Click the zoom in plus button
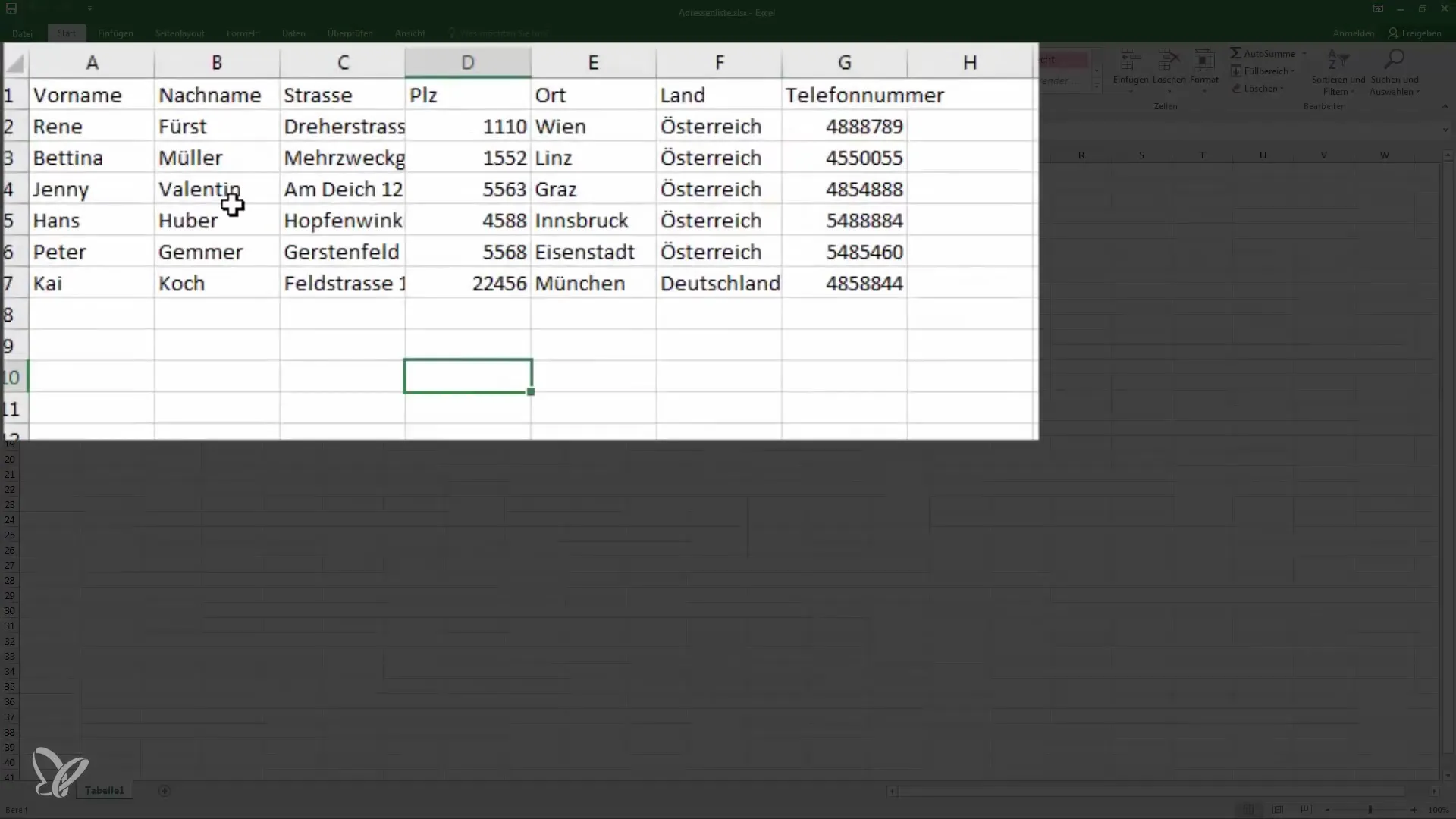This screenshot has width=1456, height=819. 1414,810
